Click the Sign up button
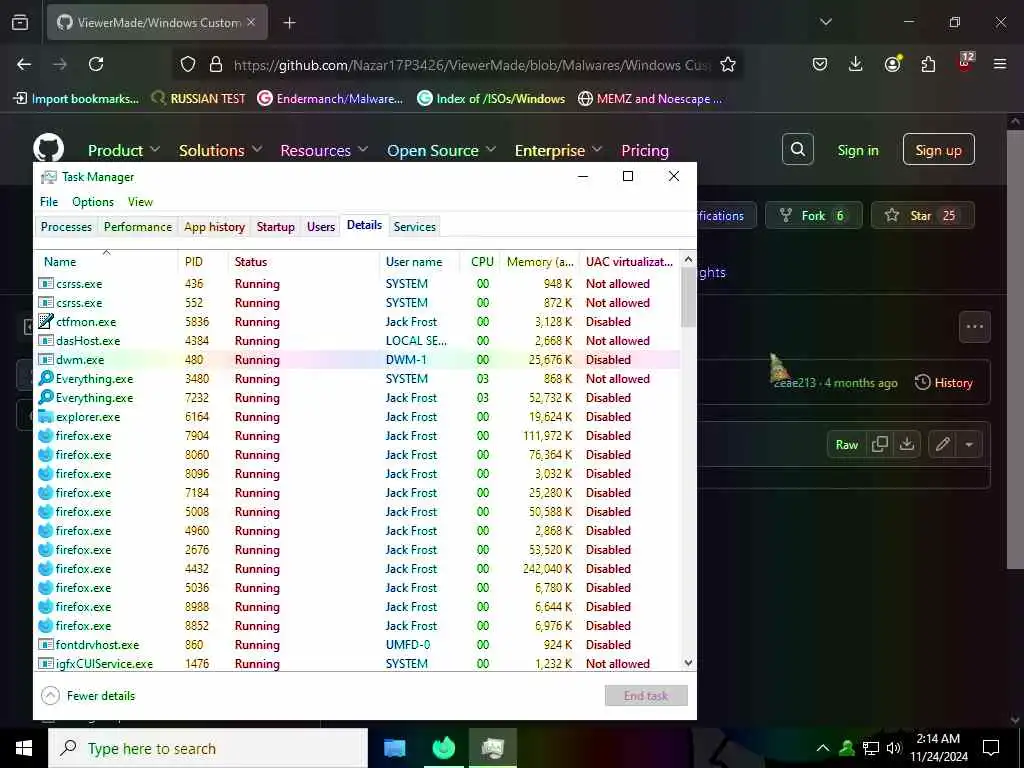The image size is (1024, 768). click(938, 150)
